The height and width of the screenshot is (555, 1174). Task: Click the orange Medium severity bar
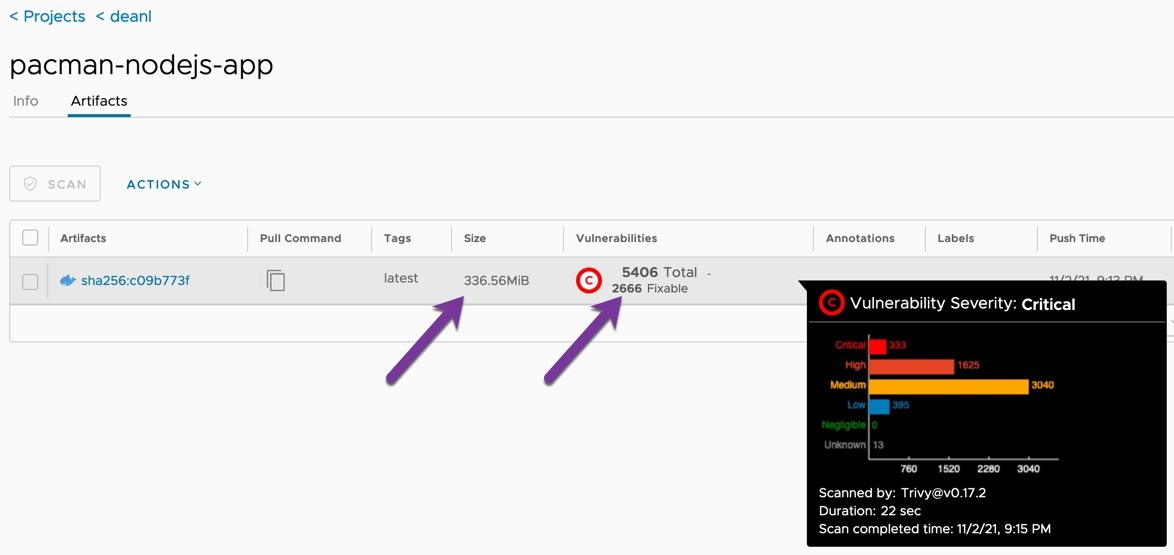click(x=948, y=386)
